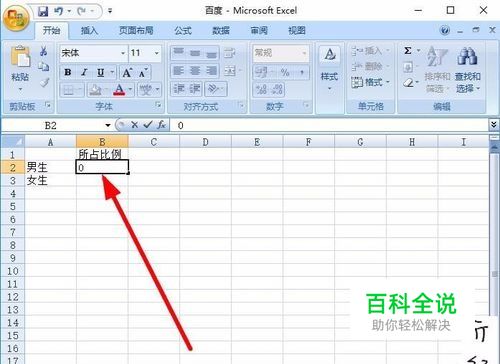The image size is (500, 364).
Task: Select column D header
Action: point(205,142)
